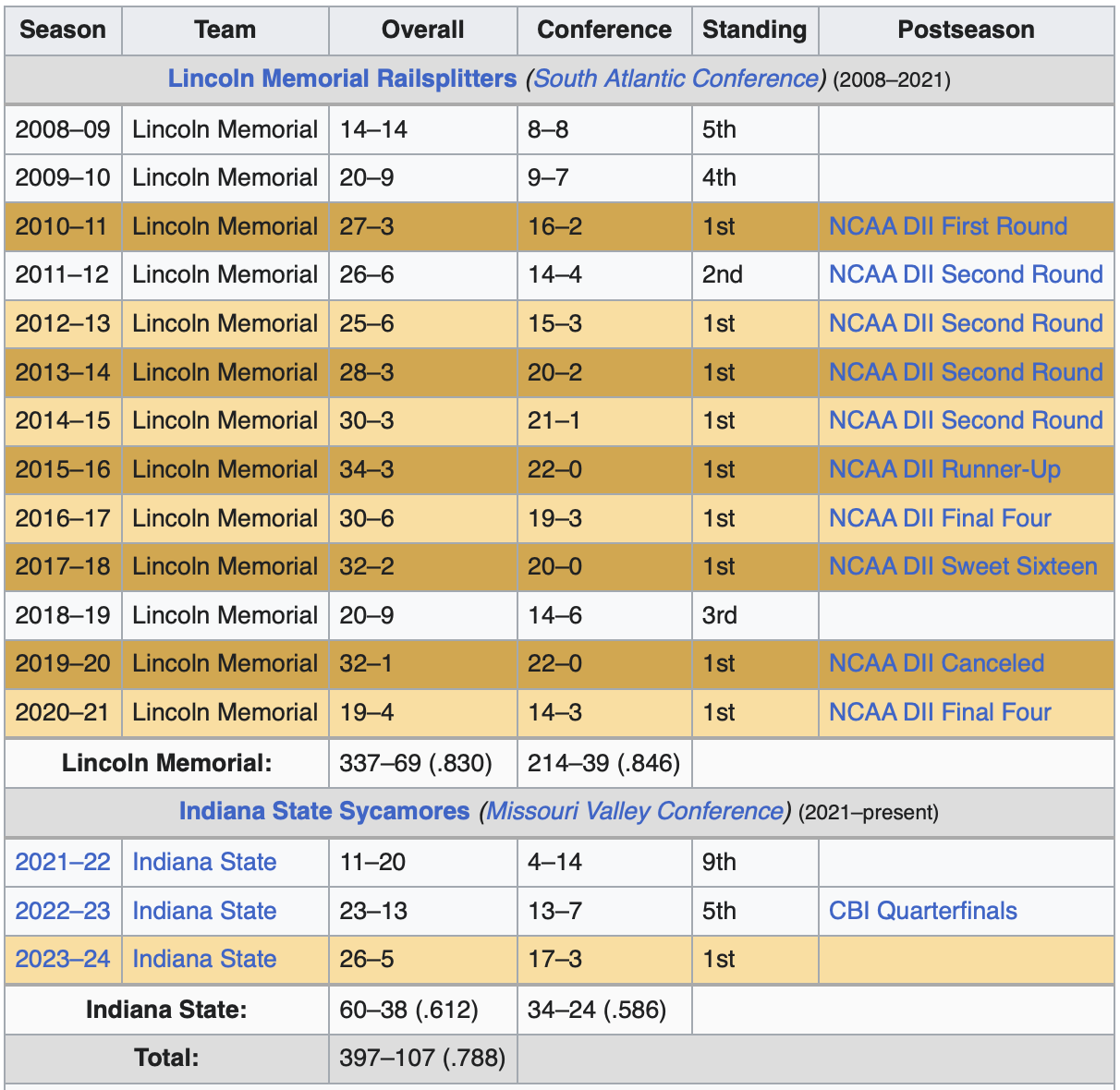Open Indiana State link in 2023–24 row
The width and height of the screenshot is (1120, 1090).
coord(204,959)
